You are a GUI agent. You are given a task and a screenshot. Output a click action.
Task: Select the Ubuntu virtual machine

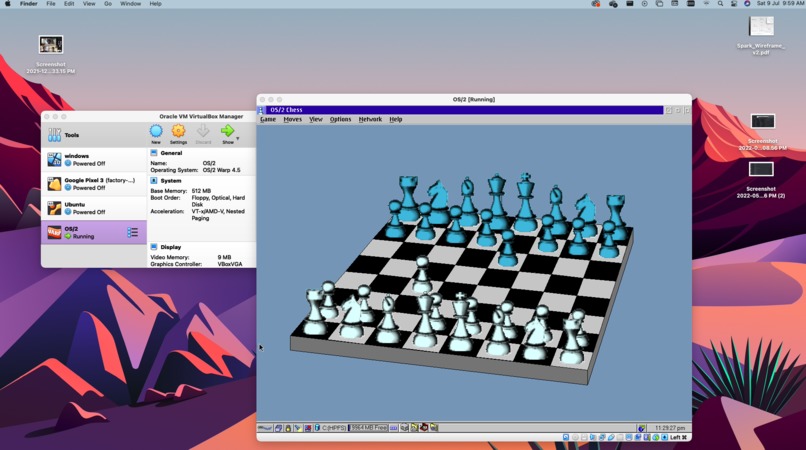(94, 208)
